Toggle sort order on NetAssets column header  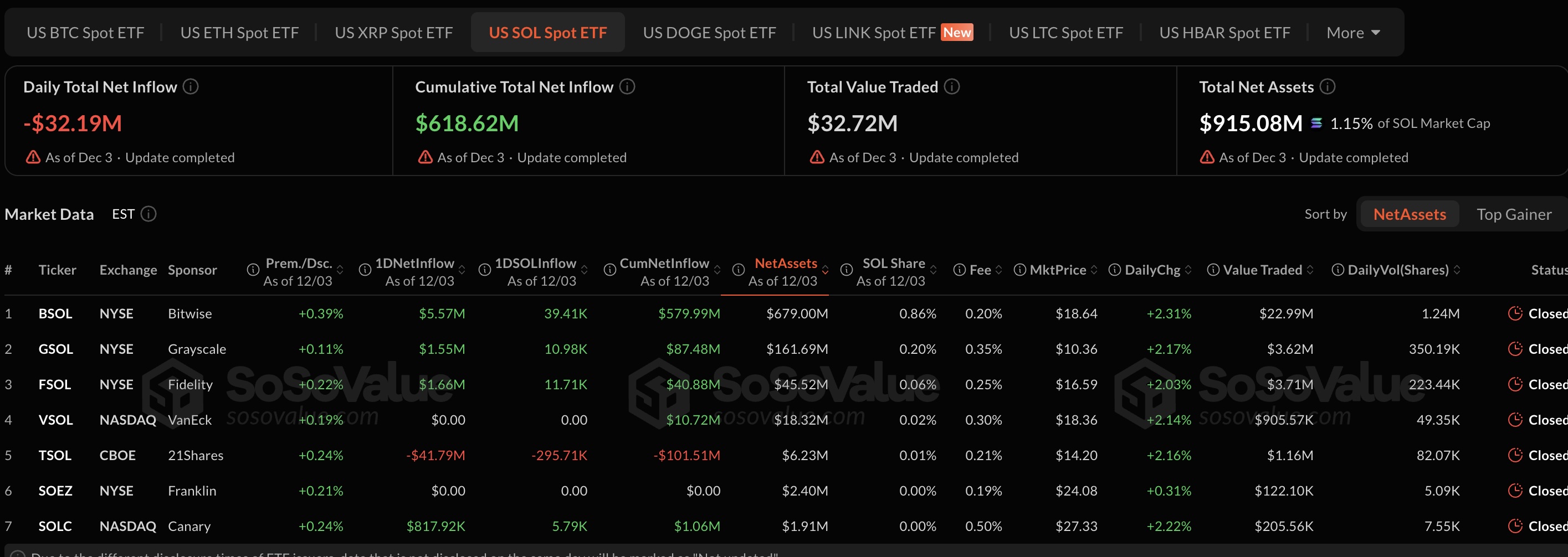pyautogui.click(x=826, y=270)
